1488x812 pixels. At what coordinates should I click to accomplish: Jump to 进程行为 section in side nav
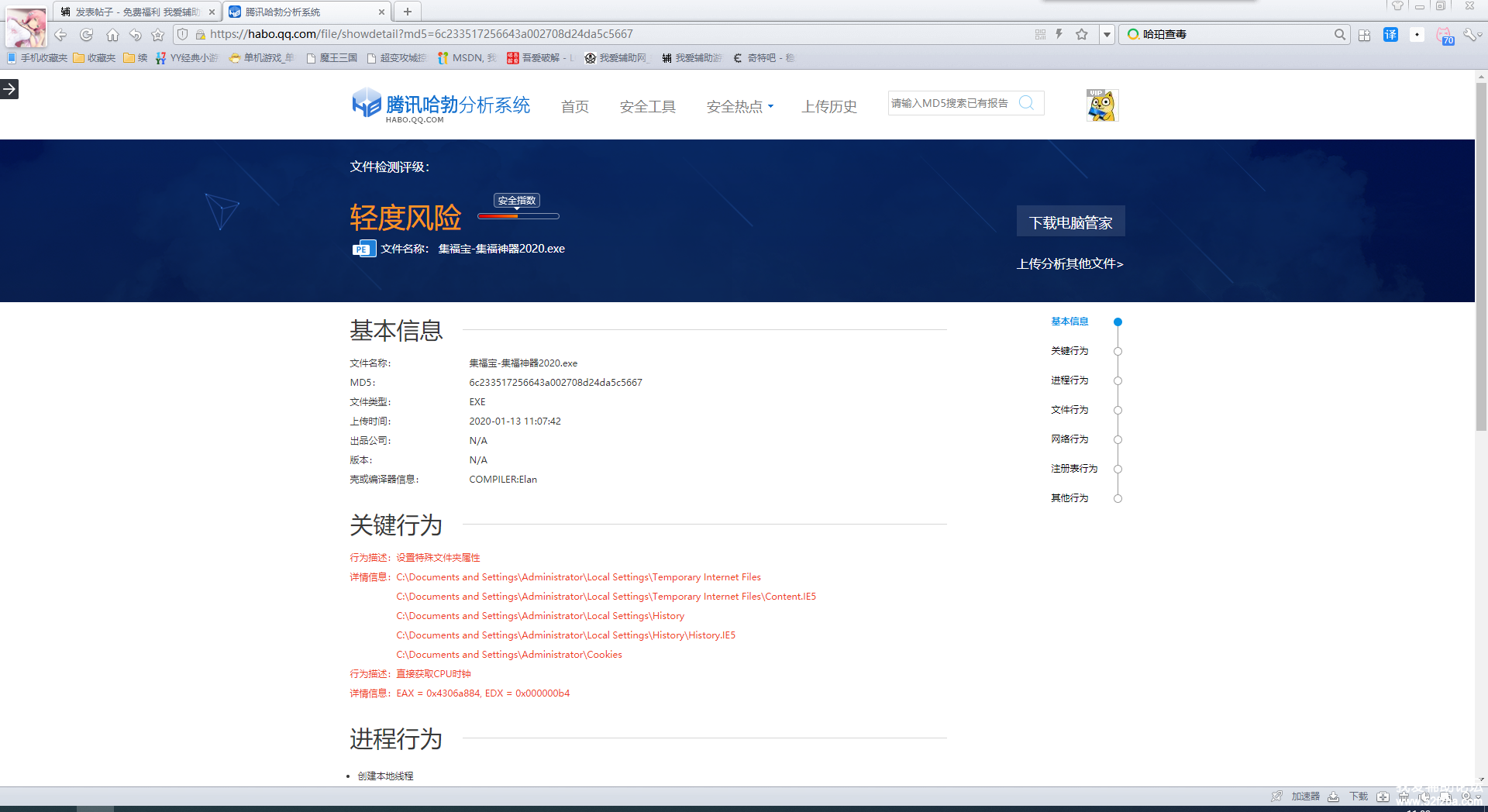1070,380
